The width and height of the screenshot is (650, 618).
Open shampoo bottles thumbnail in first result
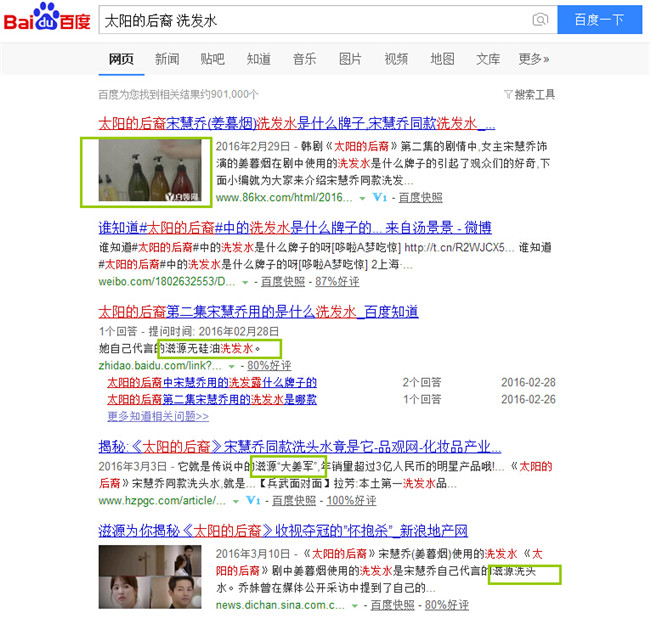(x=154, y=171)
